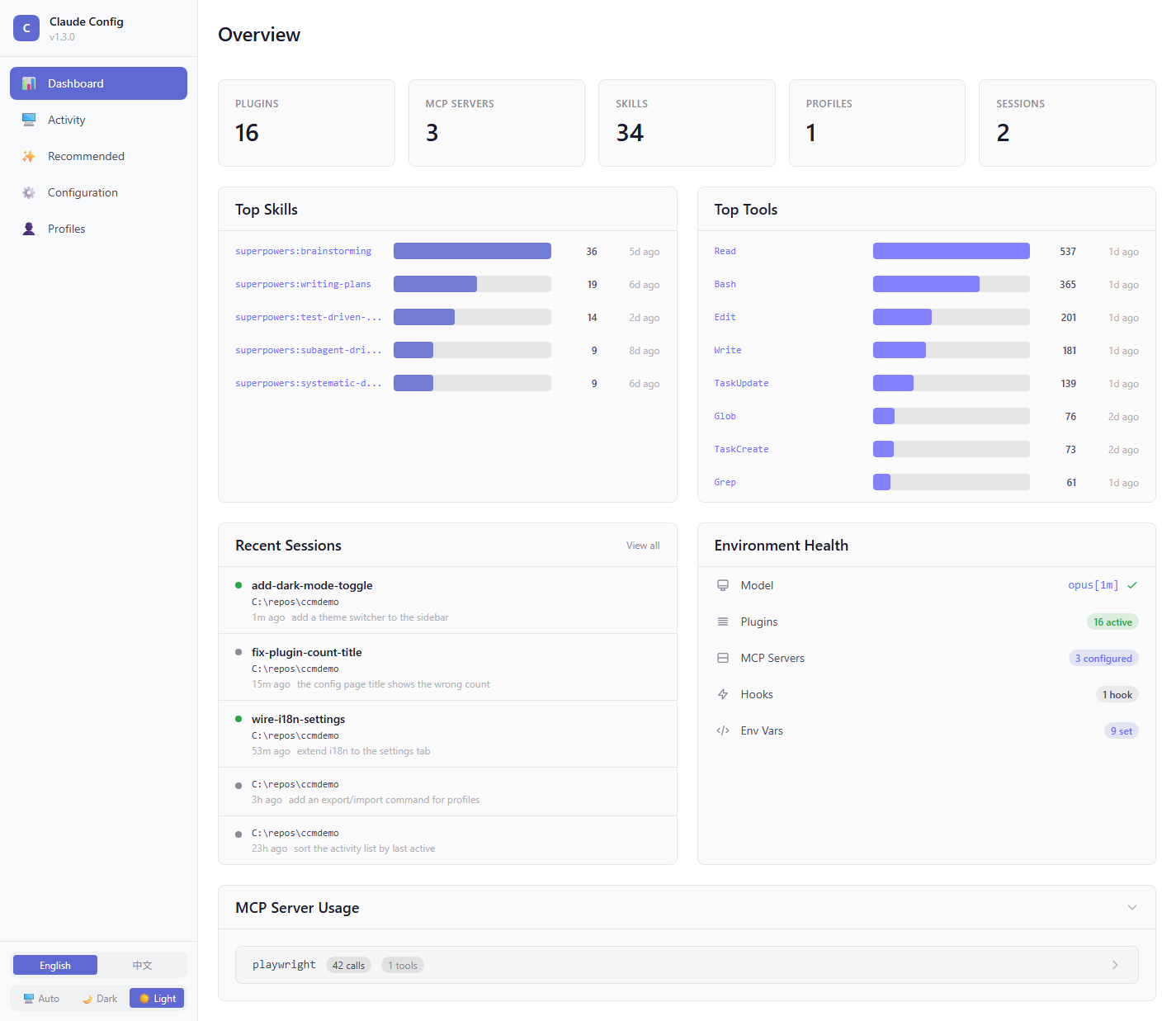Open the session about sorting activity list

coord(447,840)
